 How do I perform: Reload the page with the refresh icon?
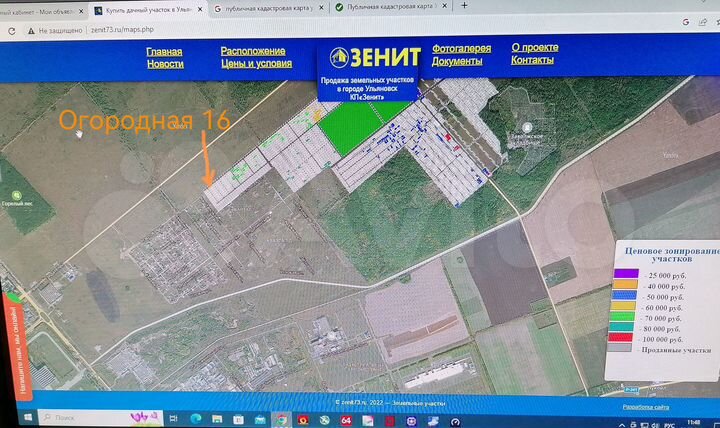tap(9, 30)
